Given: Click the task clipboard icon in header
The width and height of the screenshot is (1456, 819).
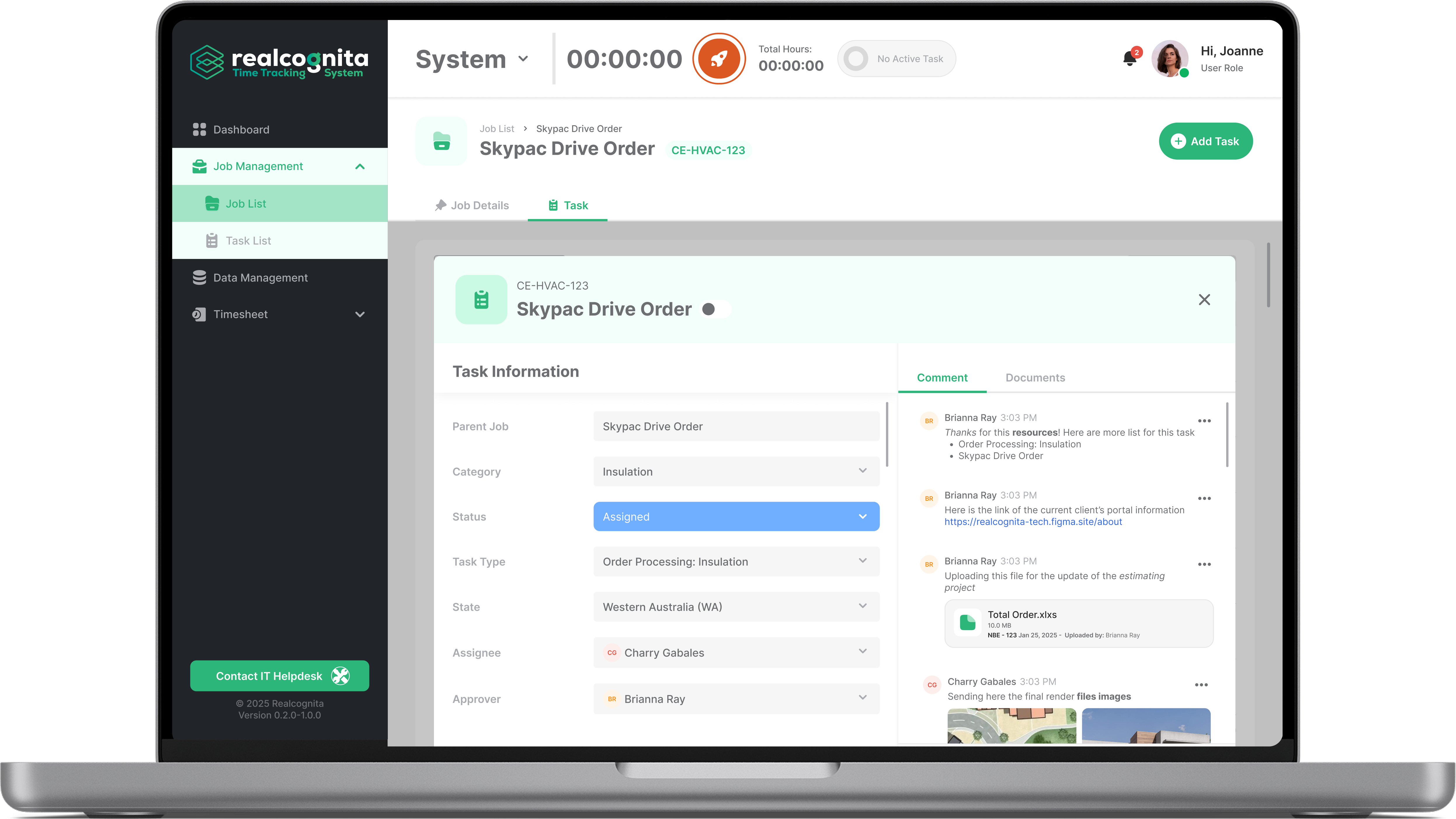Looking at the screenshot, I should pos(482,300).
